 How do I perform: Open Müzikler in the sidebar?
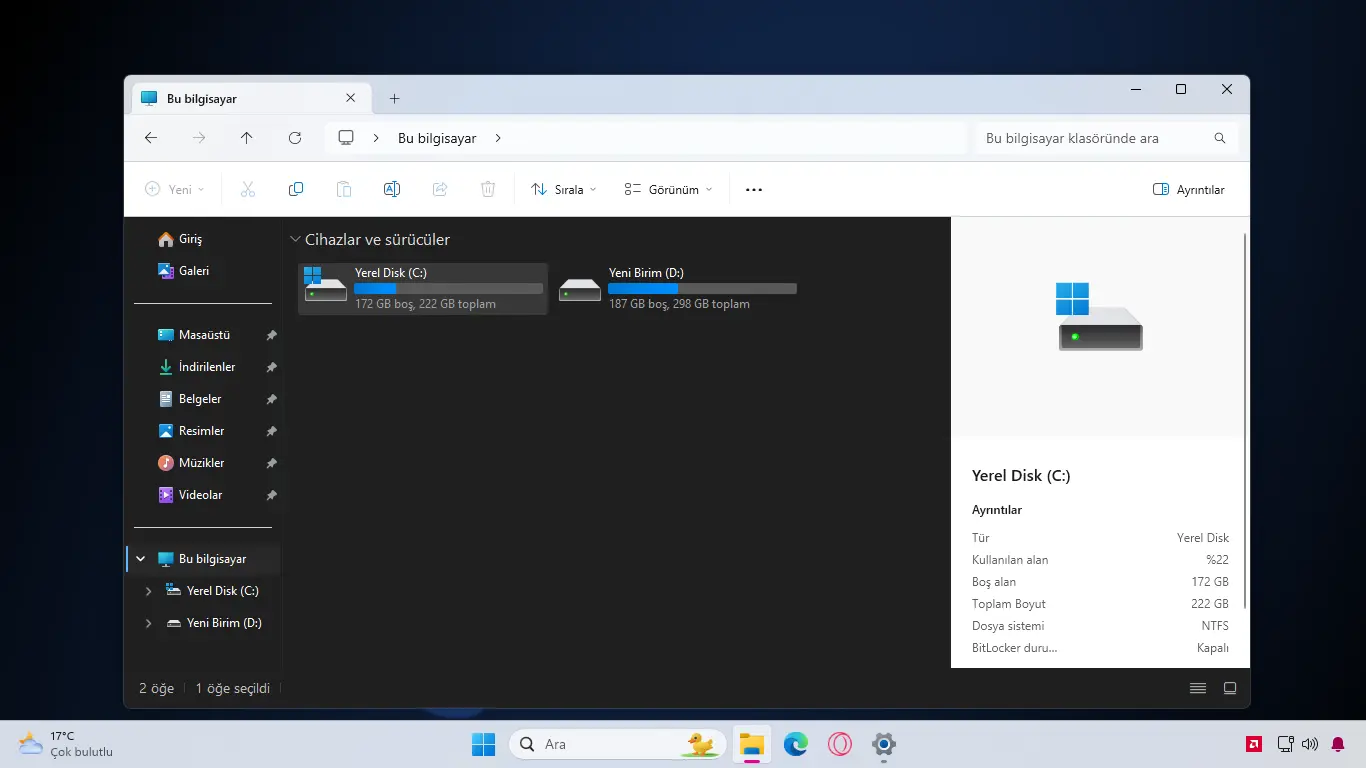[203, 463]
